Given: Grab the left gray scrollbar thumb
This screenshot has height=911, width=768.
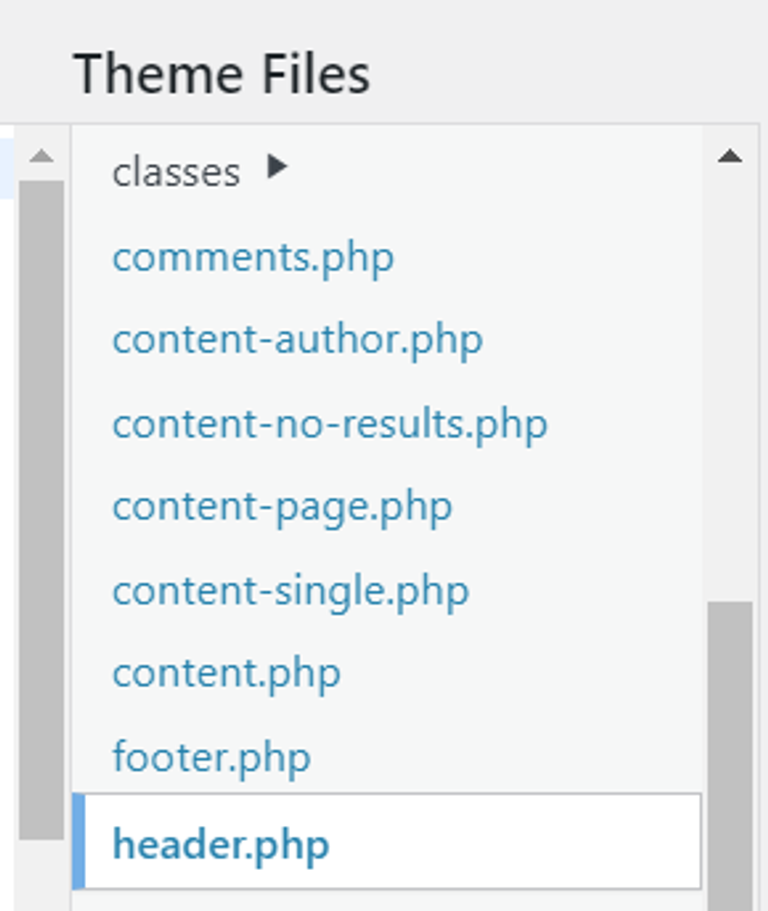Looking at the screenshot, I should coord(41,510).
